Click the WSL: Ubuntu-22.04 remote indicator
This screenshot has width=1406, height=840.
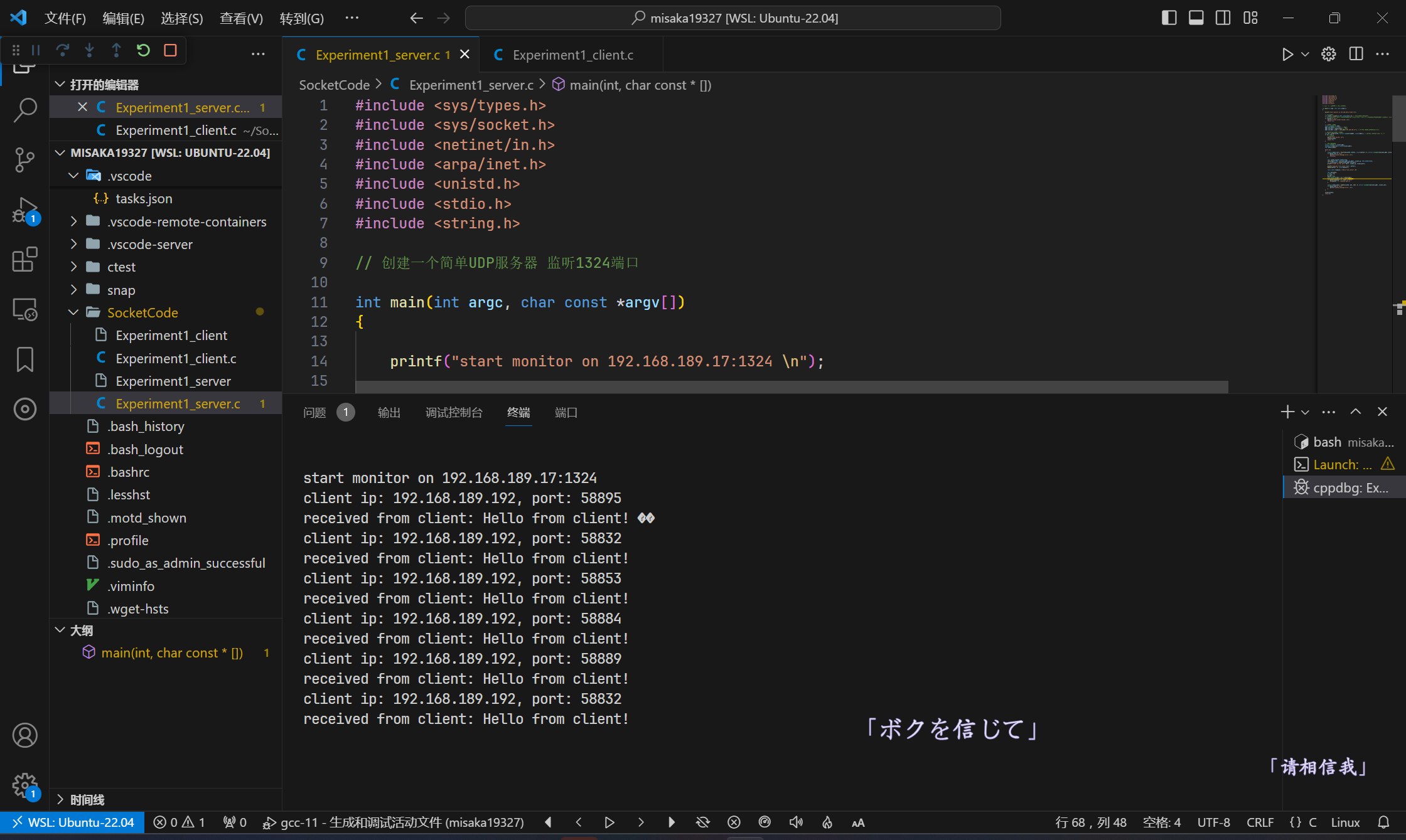tap(73, 822)
